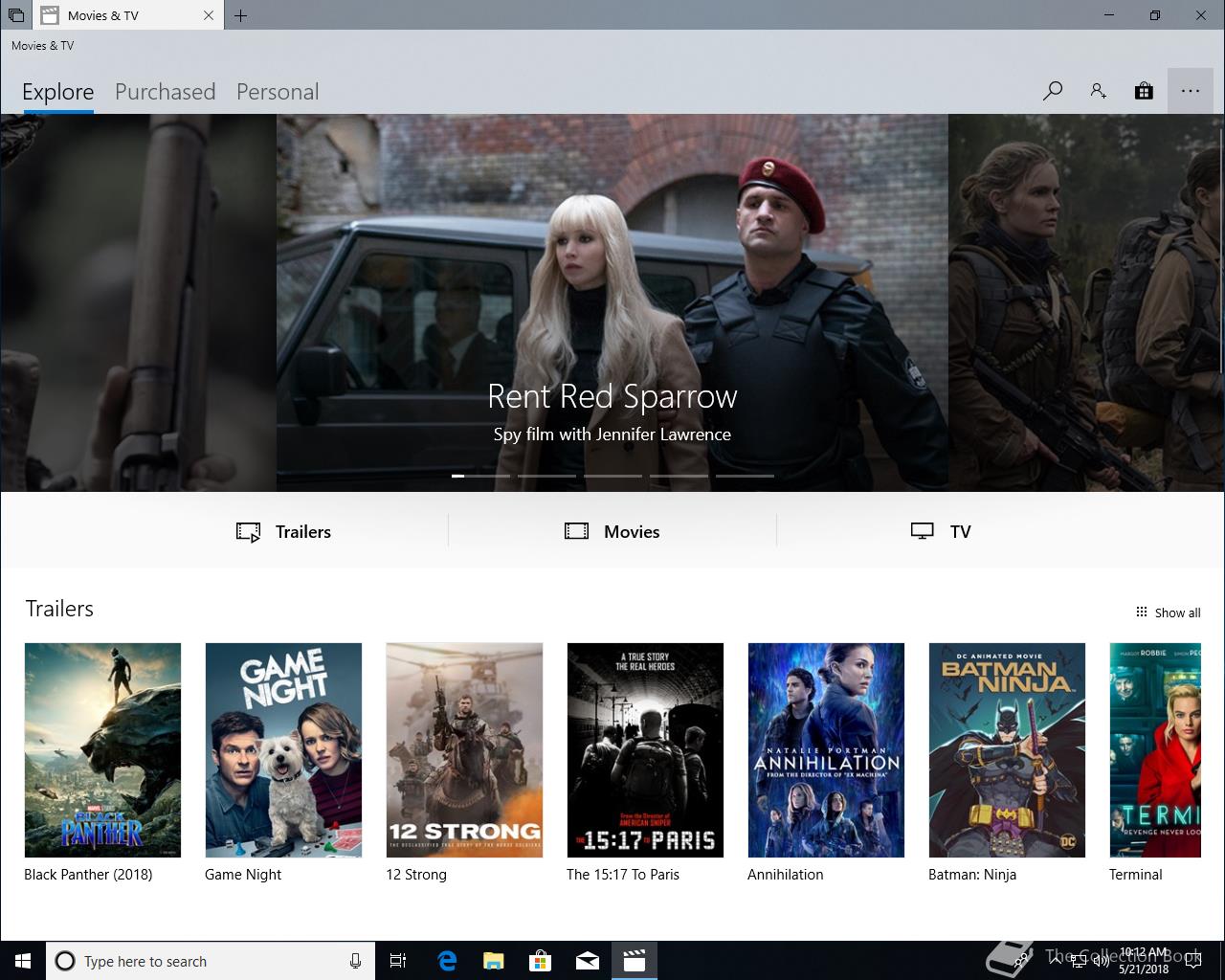Select the first carousel indicator
This screenshot has width=1225, height=980.
point(480,476)
